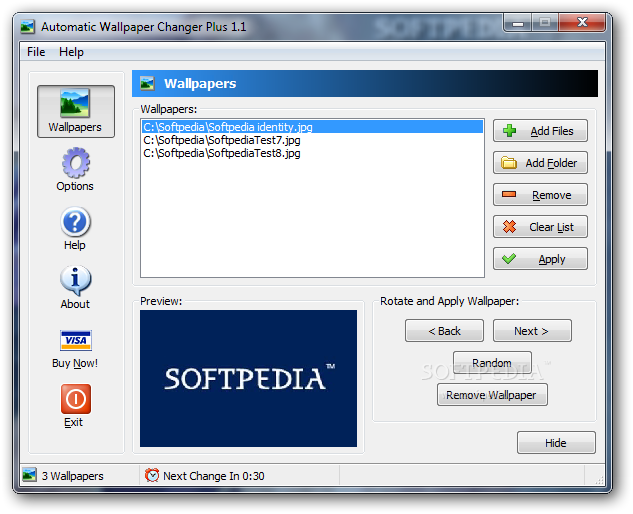Click the Remove button
This screenshot has width=633, height=514.
tap(540, 195)
